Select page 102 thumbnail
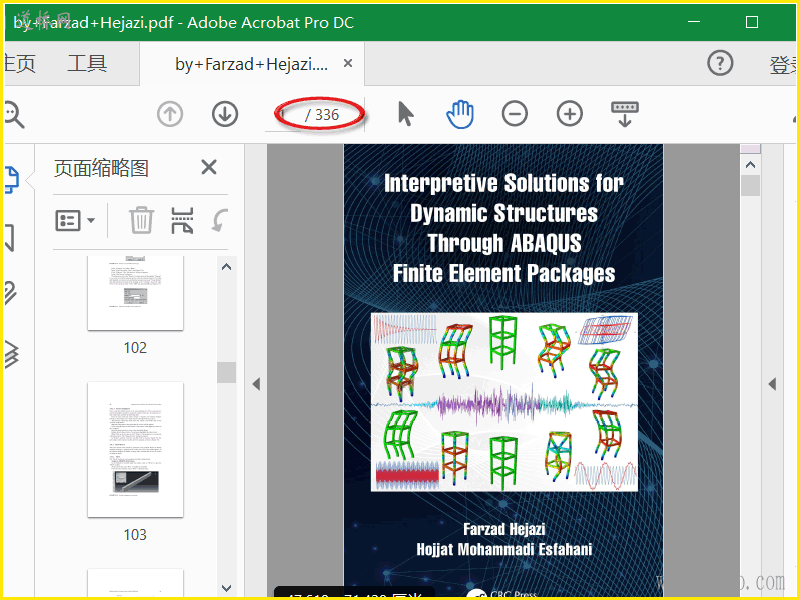800x600 pixels. click(x=135, y=293)
